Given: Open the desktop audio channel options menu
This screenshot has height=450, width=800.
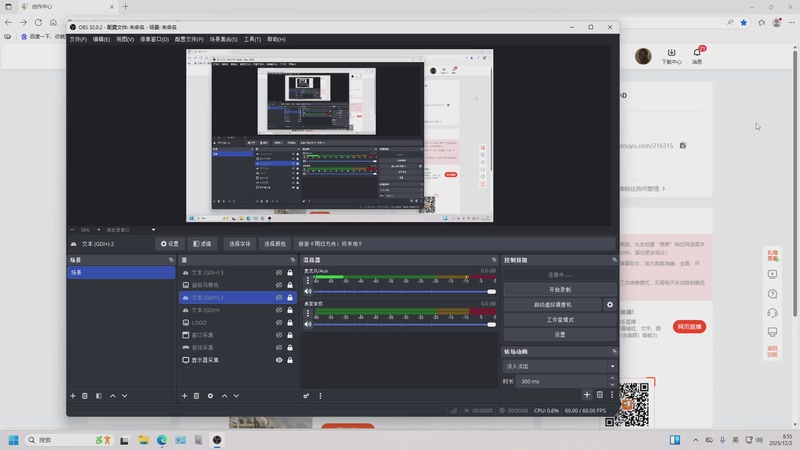Looking at the screenshot, I should tap(308, 313).
